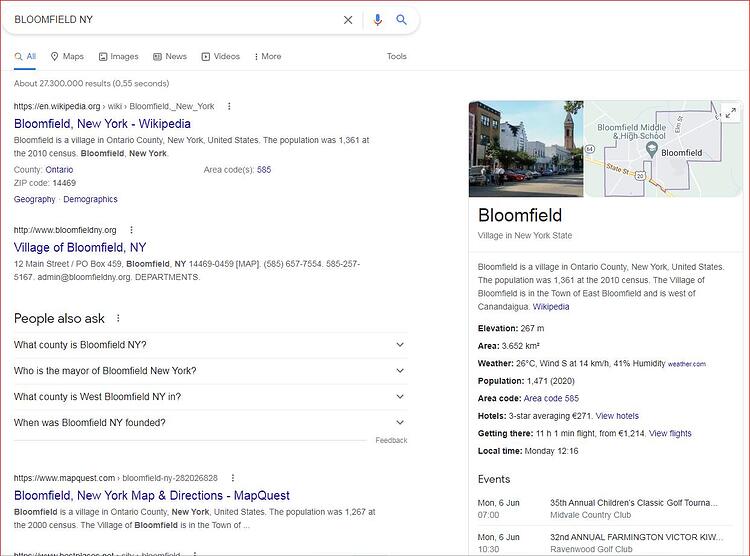Expand 'When was Bloomfield NY founded?'
This screenshot has width=750, height=556.
[210, 423]
